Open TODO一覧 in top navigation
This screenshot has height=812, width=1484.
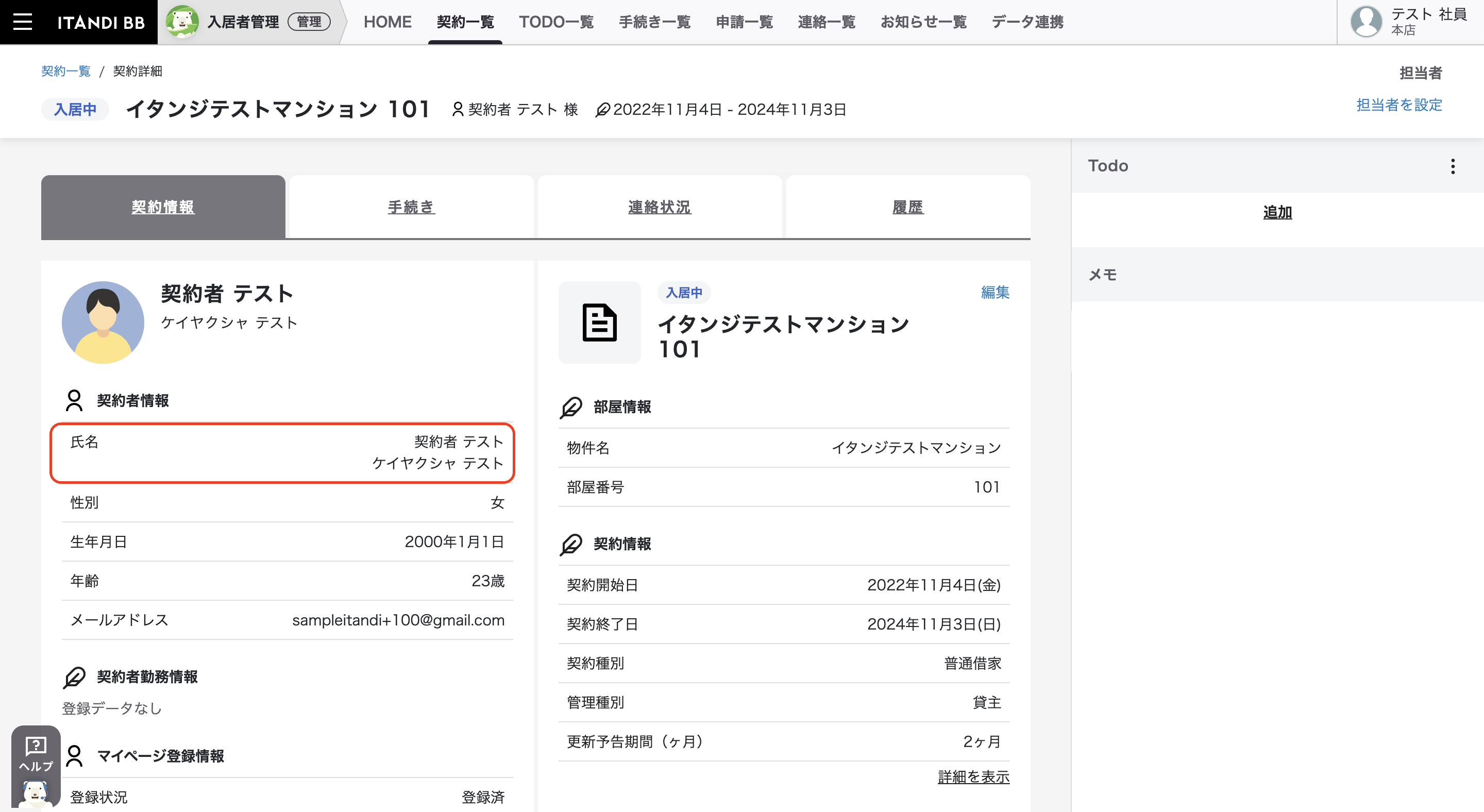(x=556, y=22)
